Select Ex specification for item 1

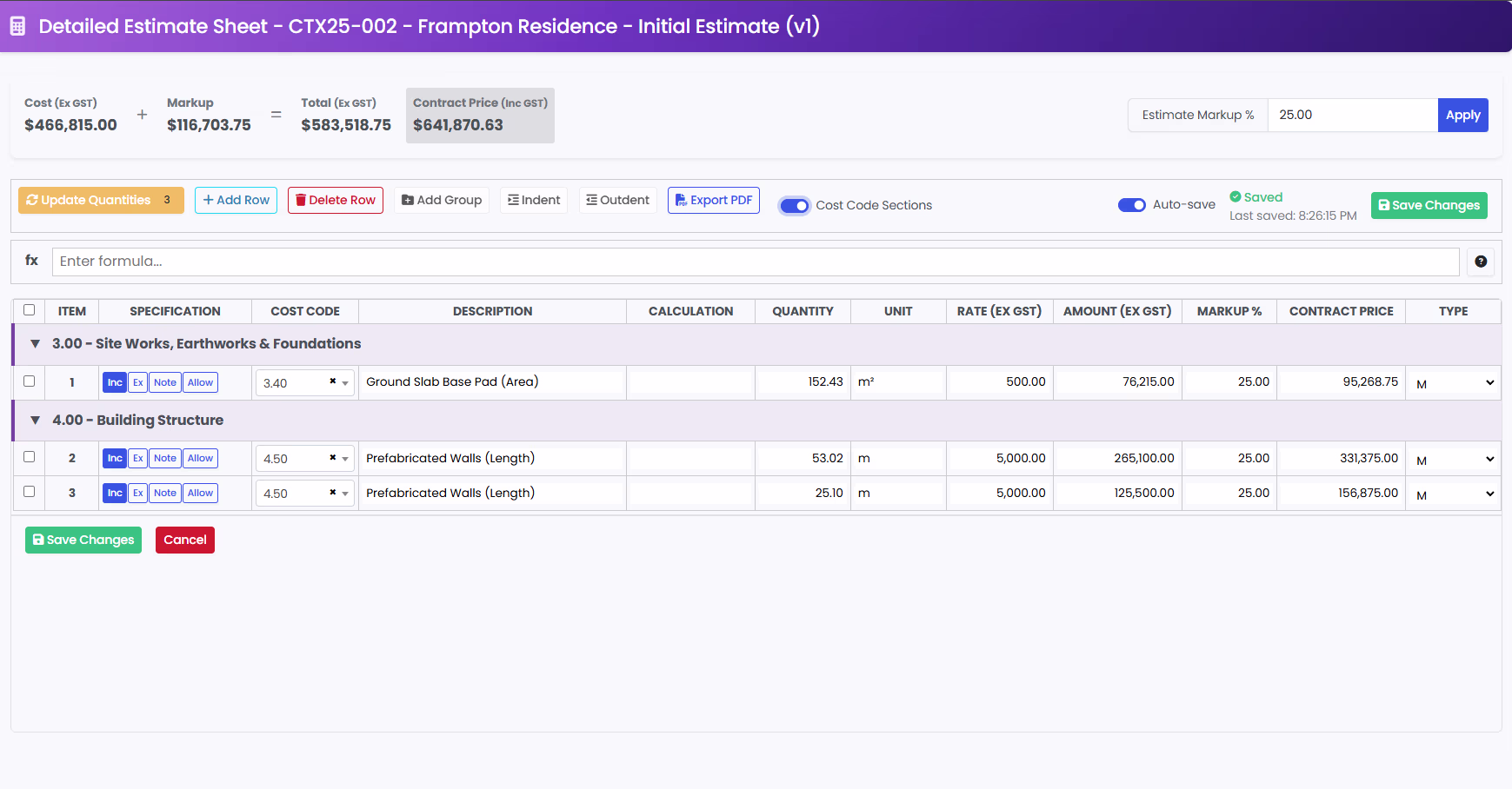point(138,382)
